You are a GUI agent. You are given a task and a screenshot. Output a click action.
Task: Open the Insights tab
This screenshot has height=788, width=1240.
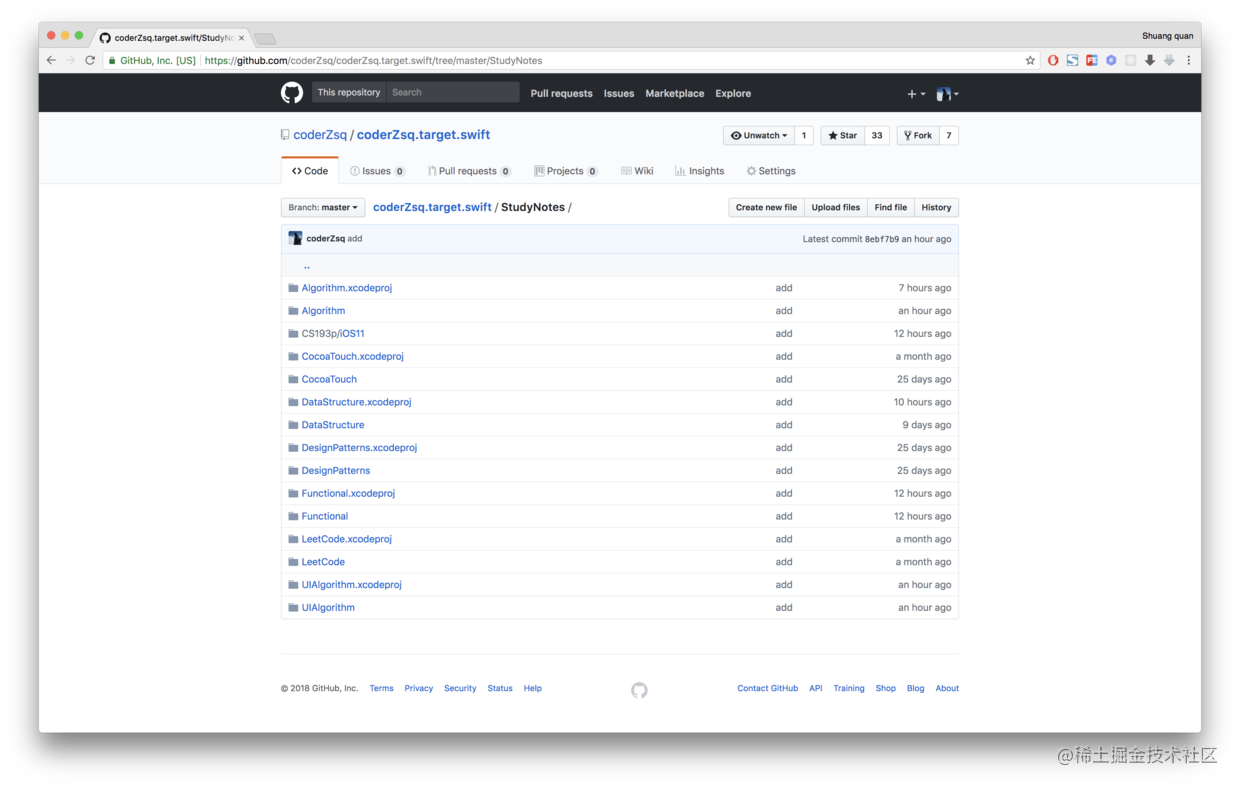click(x=699, y=171)
